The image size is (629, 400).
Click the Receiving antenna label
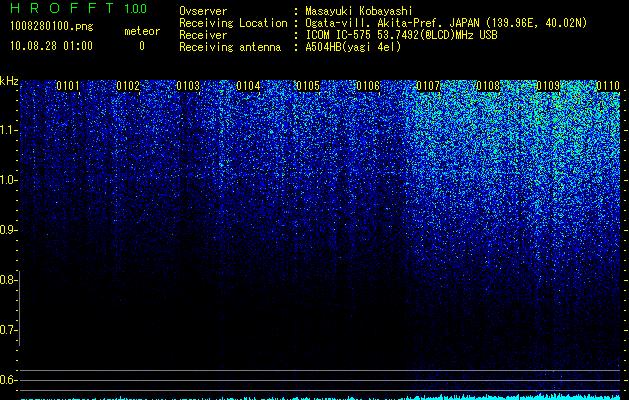(230, 47)
